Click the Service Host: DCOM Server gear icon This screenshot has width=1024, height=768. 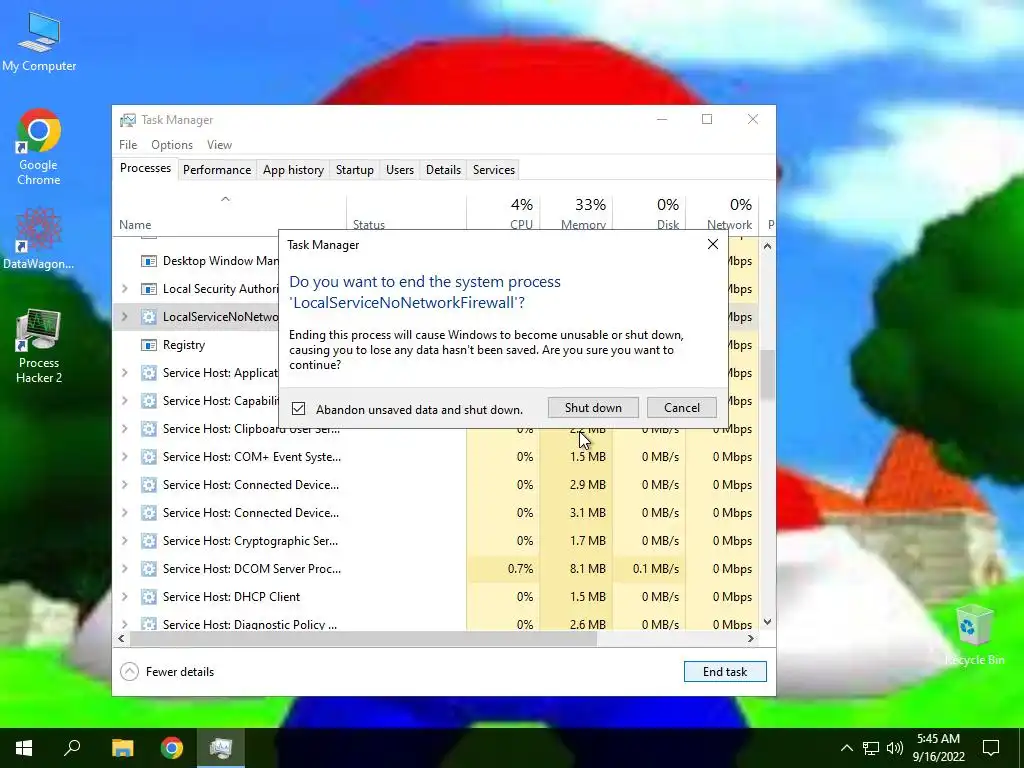(149, 569)
